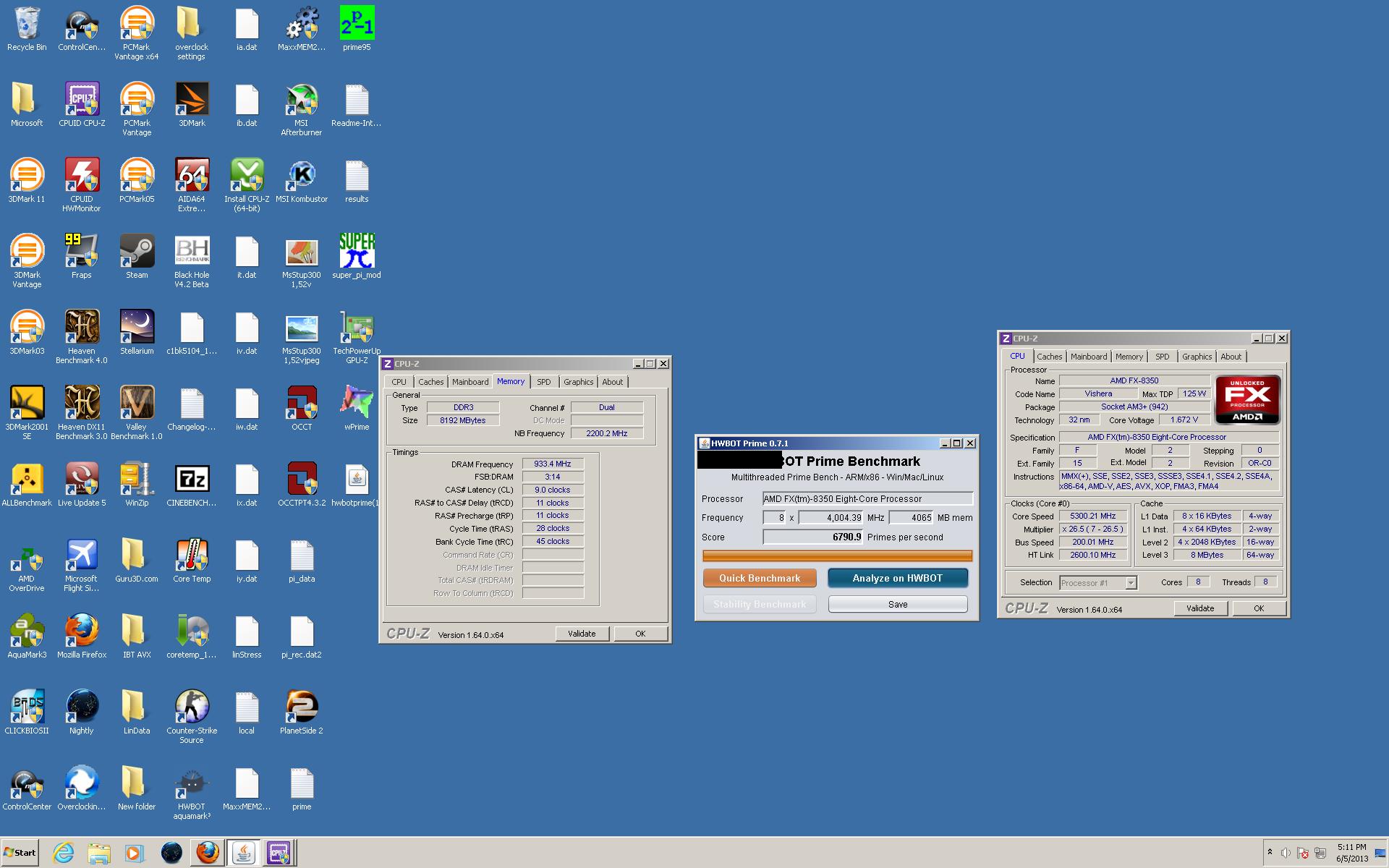Click Score field showing 6790.9
1389x868 pixels.
813,537
